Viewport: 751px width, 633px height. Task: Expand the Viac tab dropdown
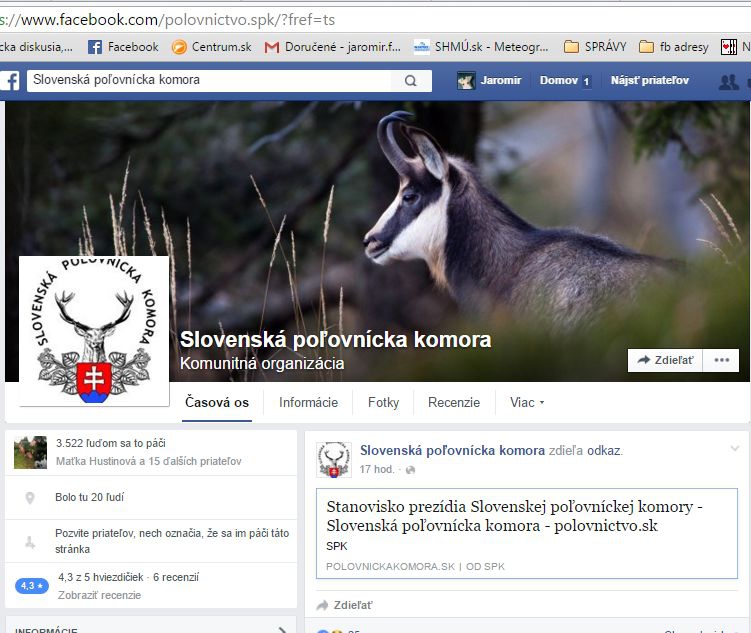(x=527, y=402)
